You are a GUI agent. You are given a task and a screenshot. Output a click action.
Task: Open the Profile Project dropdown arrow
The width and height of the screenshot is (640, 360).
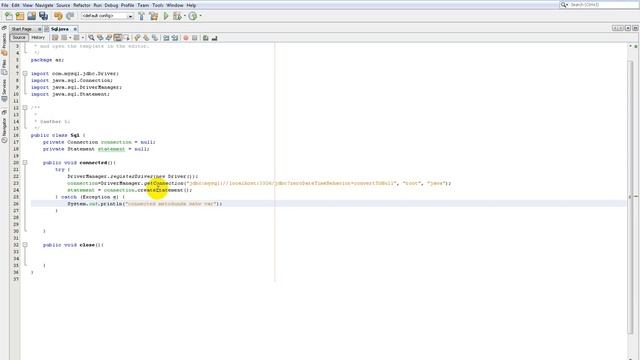click(x=200, y=16)
